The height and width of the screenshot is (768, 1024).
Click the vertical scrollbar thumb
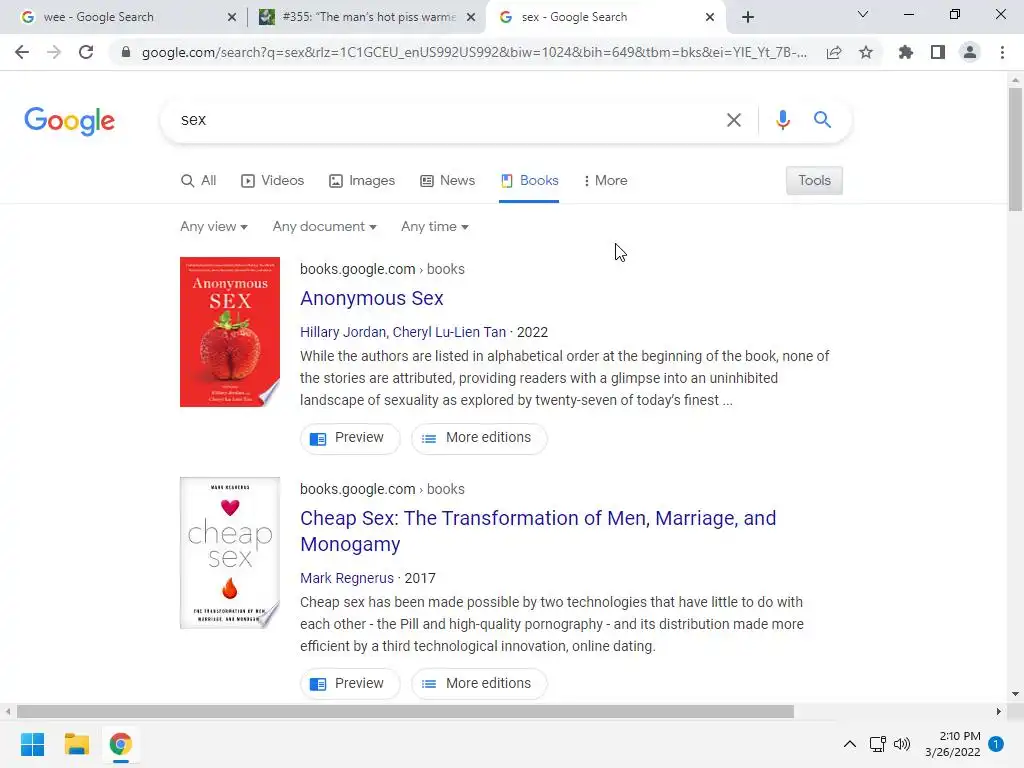pos(1015,149)
